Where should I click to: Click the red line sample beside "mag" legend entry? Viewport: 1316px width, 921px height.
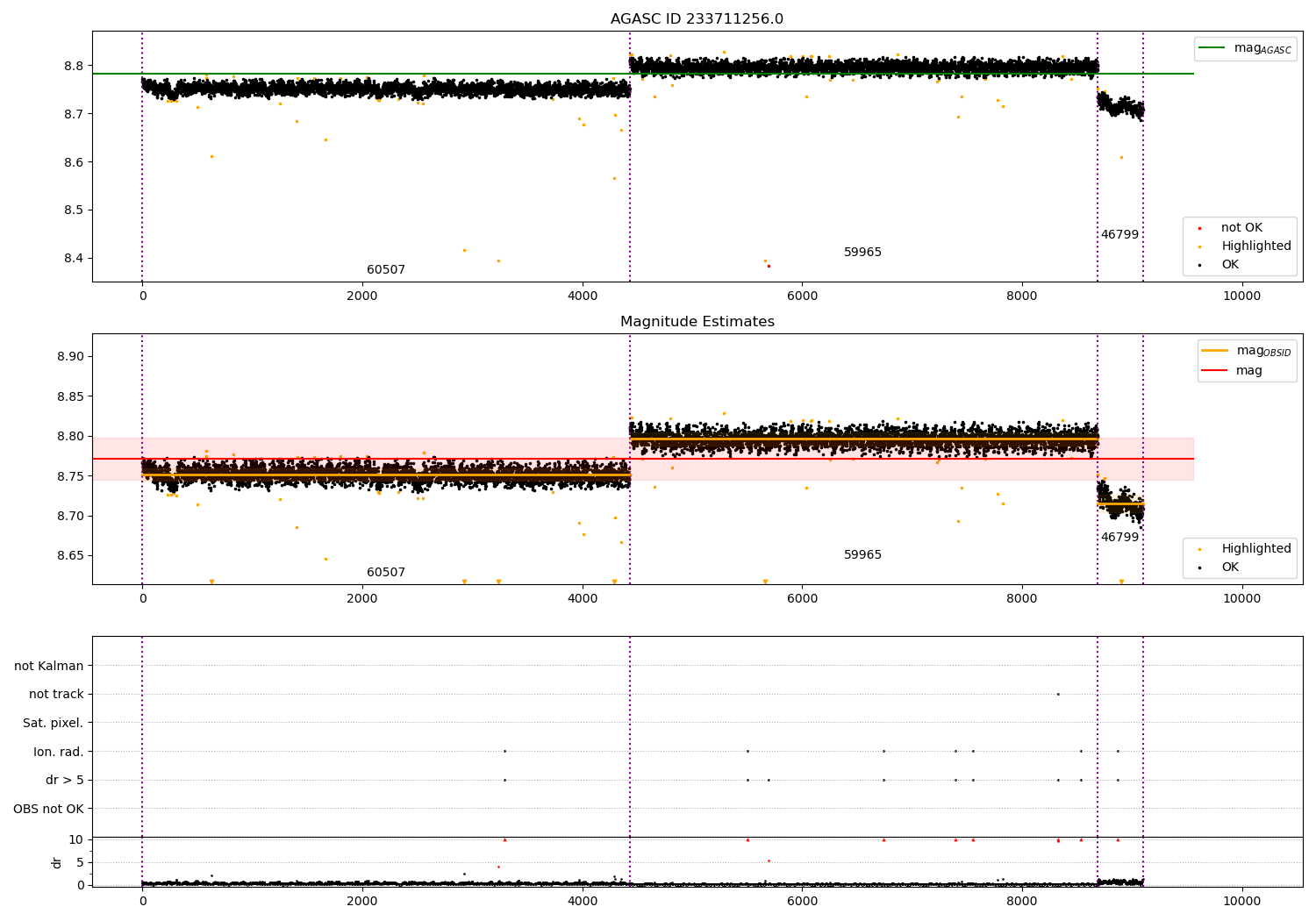pyautogui.click(x=1214, y=371)
